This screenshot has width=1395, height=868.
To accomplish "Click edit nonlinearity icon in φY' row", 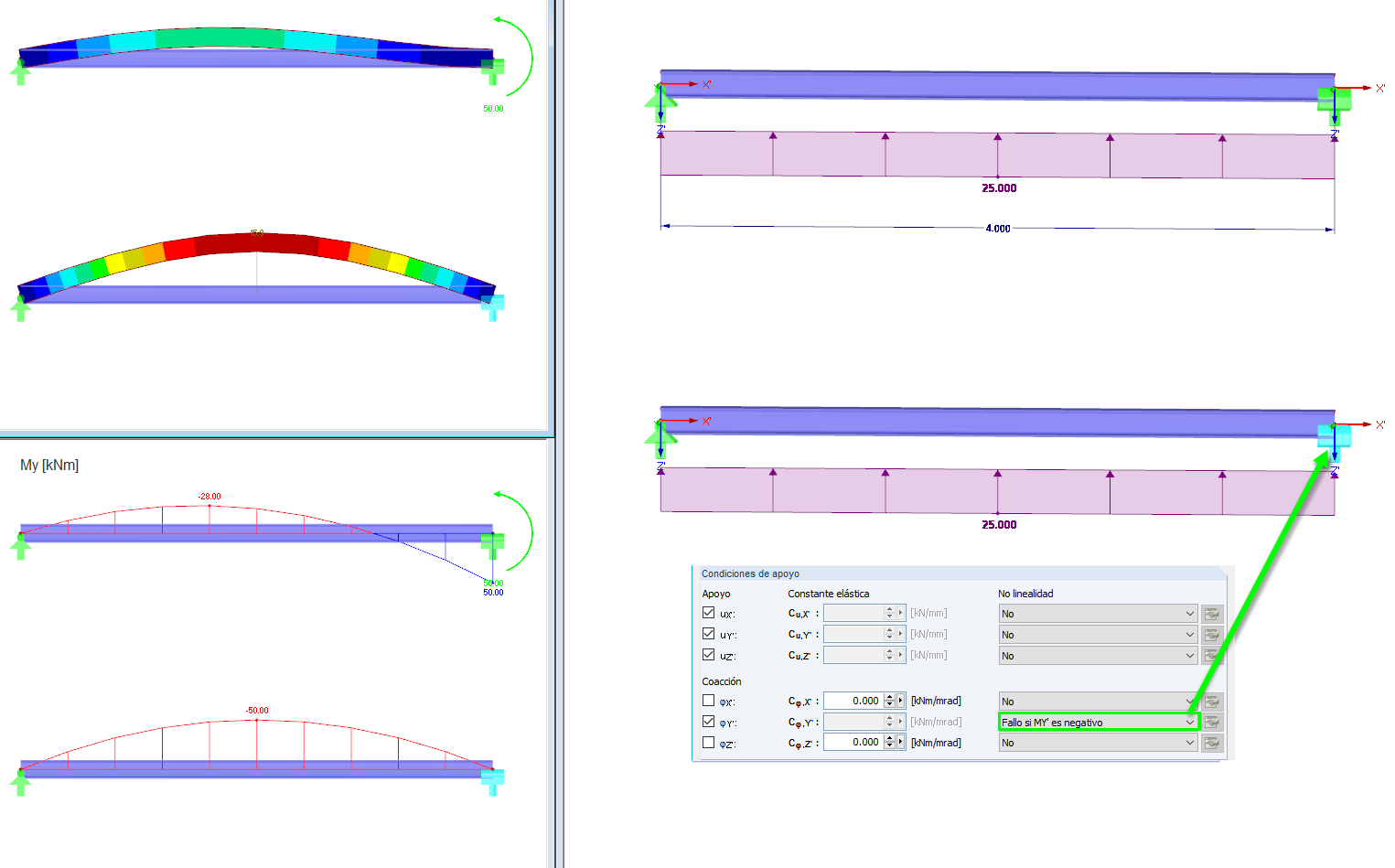I will [1212, 723].
